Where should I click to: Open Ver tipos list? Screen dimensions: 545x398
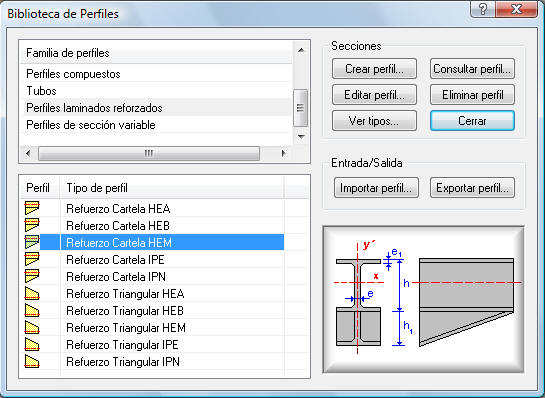click(x=374, y=121)
